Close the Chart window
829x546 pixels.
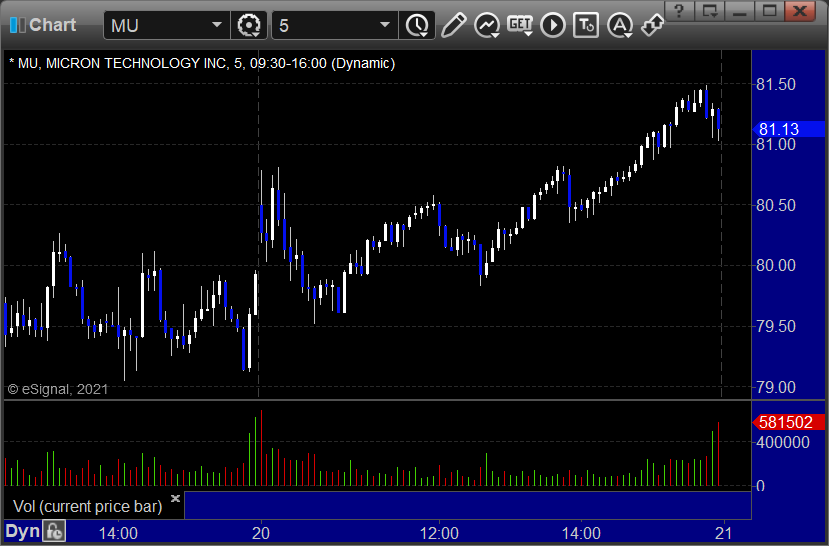[800, 10]
